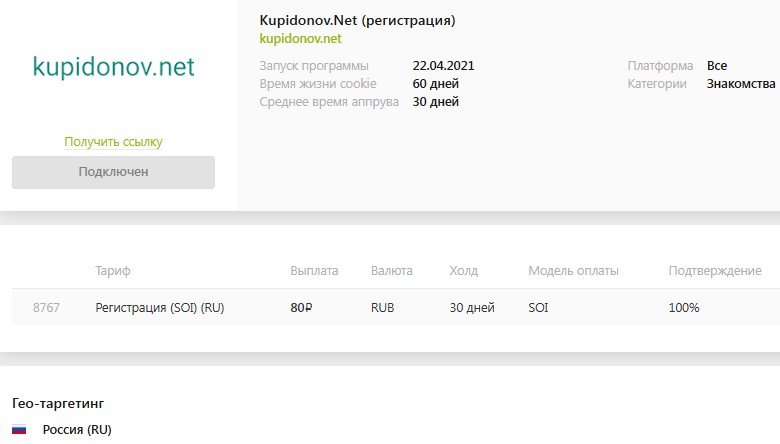Click the 80₽ payout value
This screenshot has height=444, width=780.
pos(300,308)
